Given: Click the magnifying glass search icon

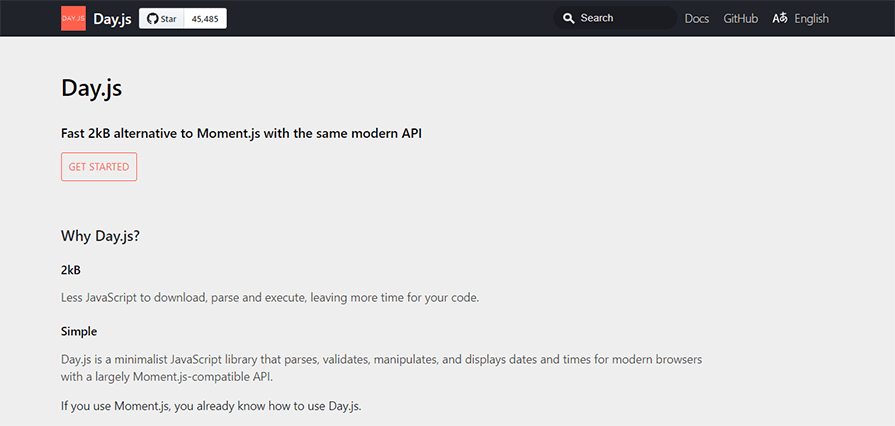Looking at the screenshot, I should [569, 18].
